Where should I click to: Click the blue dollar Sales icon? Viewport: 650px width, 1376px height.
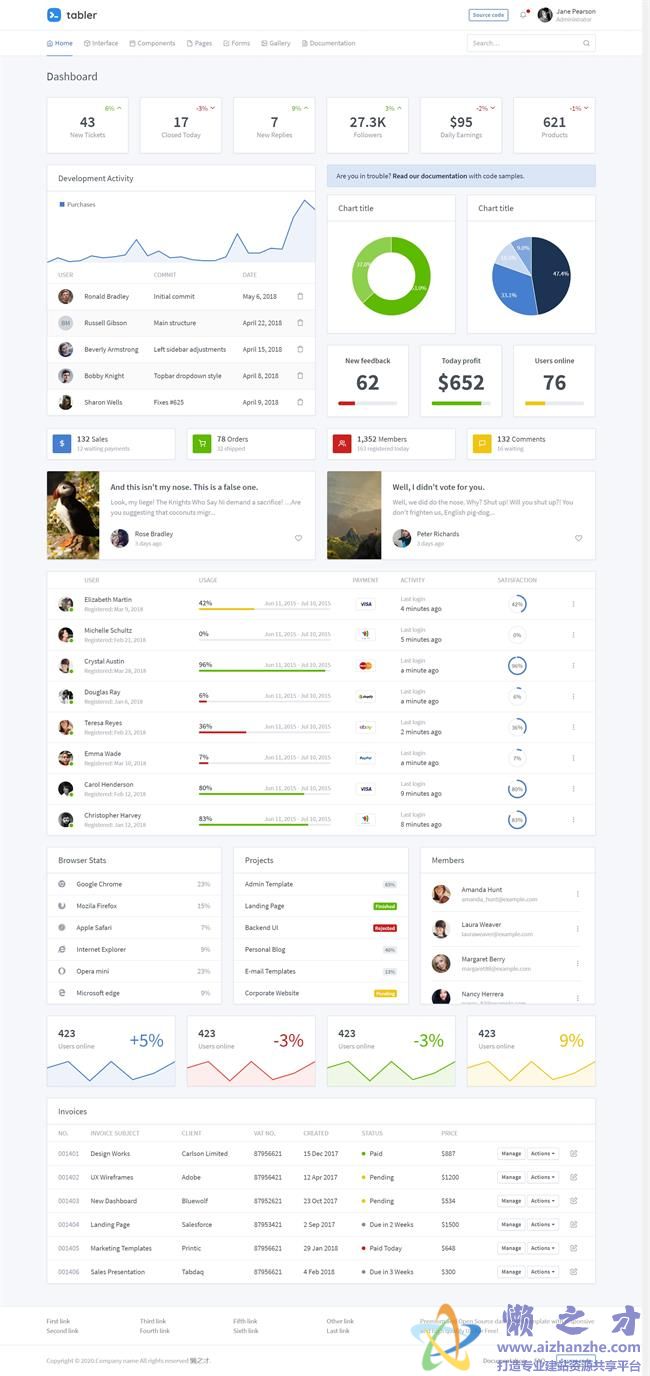(x=62, y=443)
